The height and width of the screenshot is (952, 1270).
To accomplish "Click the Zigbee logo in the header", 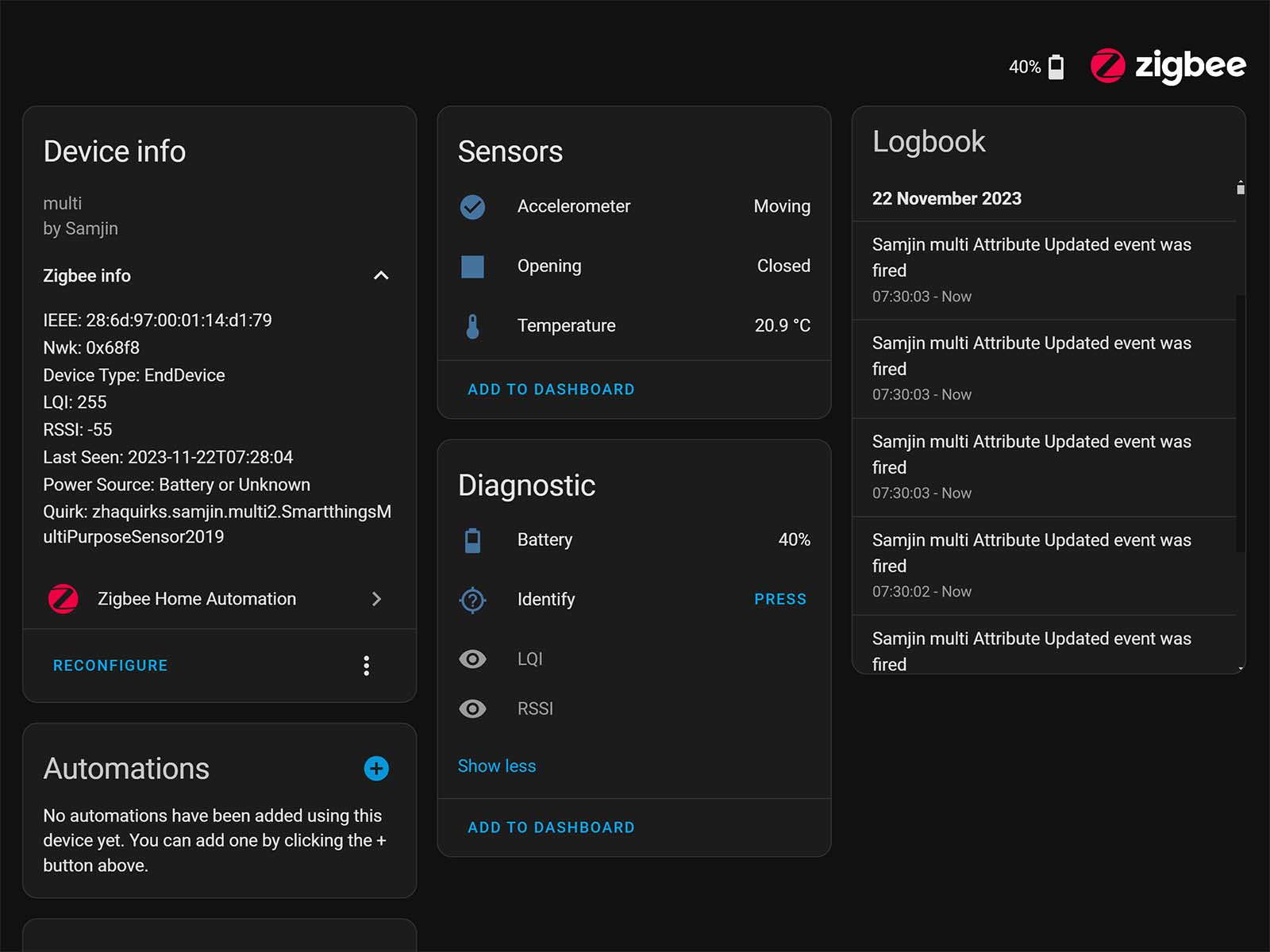I will (1168, 66).
